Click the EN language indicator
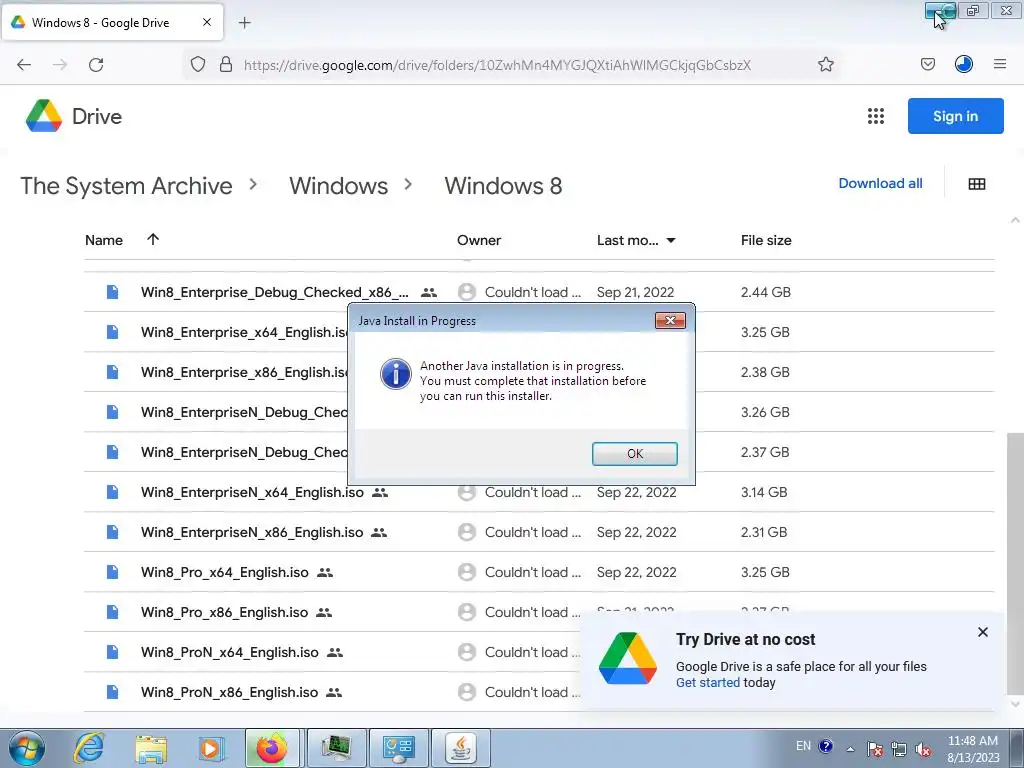 coord(803,746)
